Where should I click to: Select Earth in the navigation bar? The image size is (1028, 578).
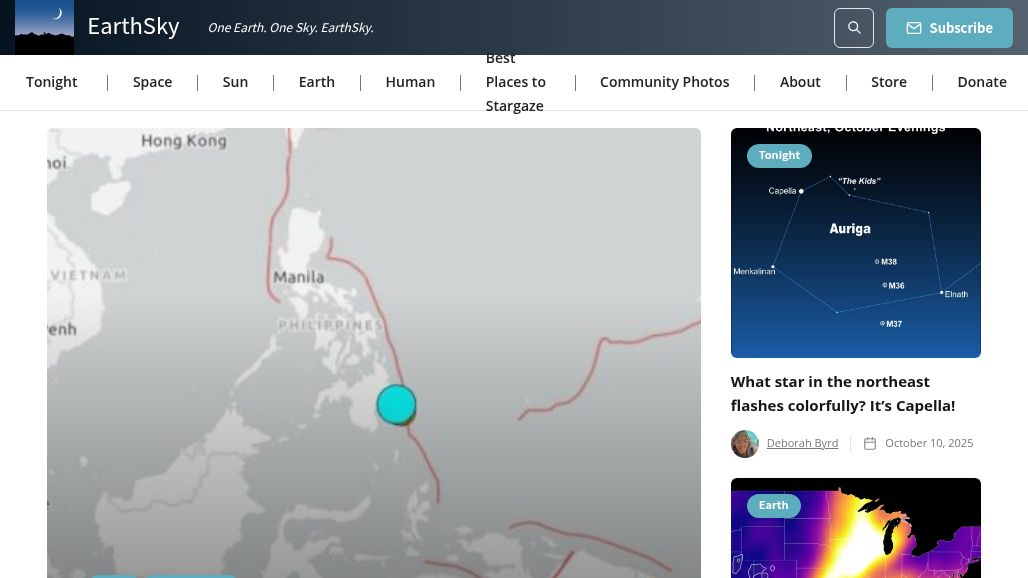point(316,82)
